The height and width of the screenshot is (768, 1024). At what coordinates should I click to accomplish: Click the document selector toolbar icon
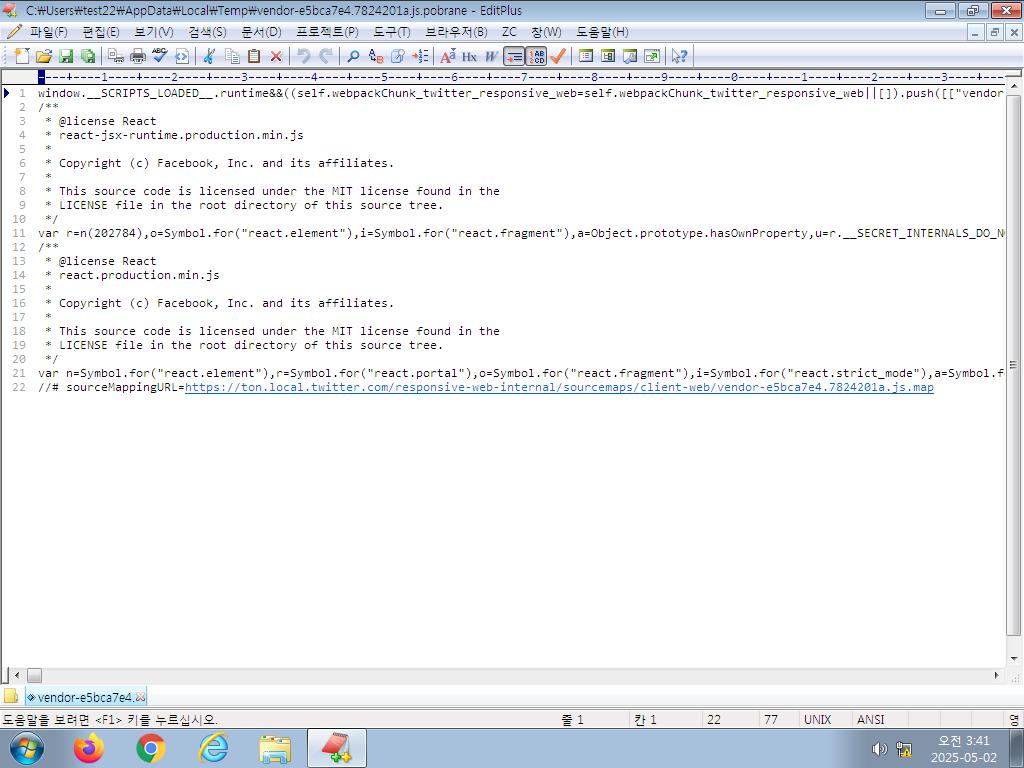(x=630, y=56)
